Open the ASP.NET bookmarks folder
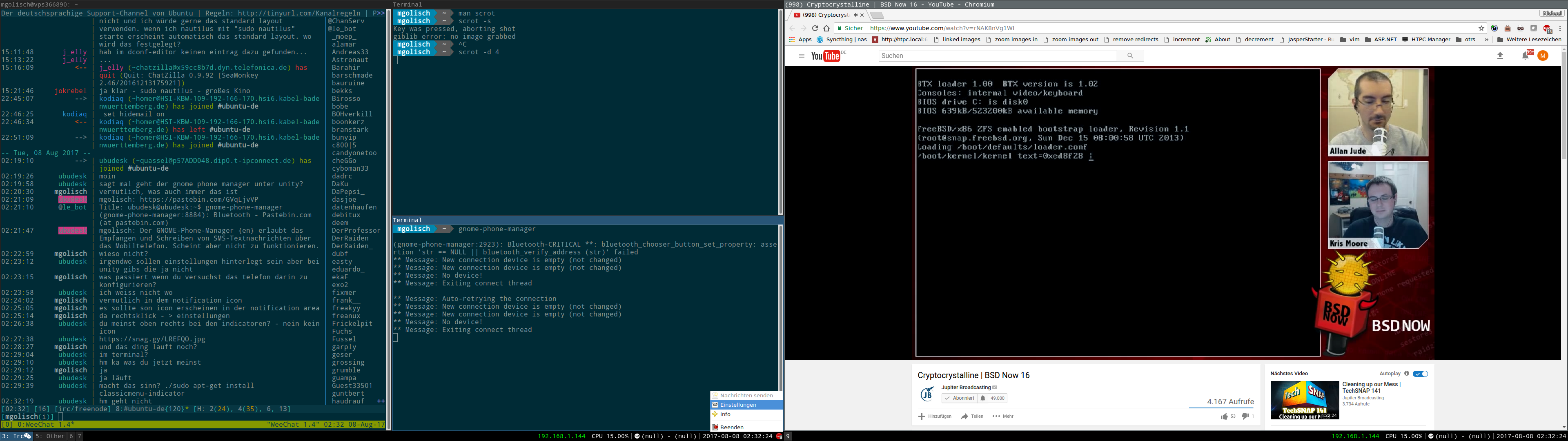This screenshot has height=441, width=1568. pyautogui.click(x=1381, y=40)
